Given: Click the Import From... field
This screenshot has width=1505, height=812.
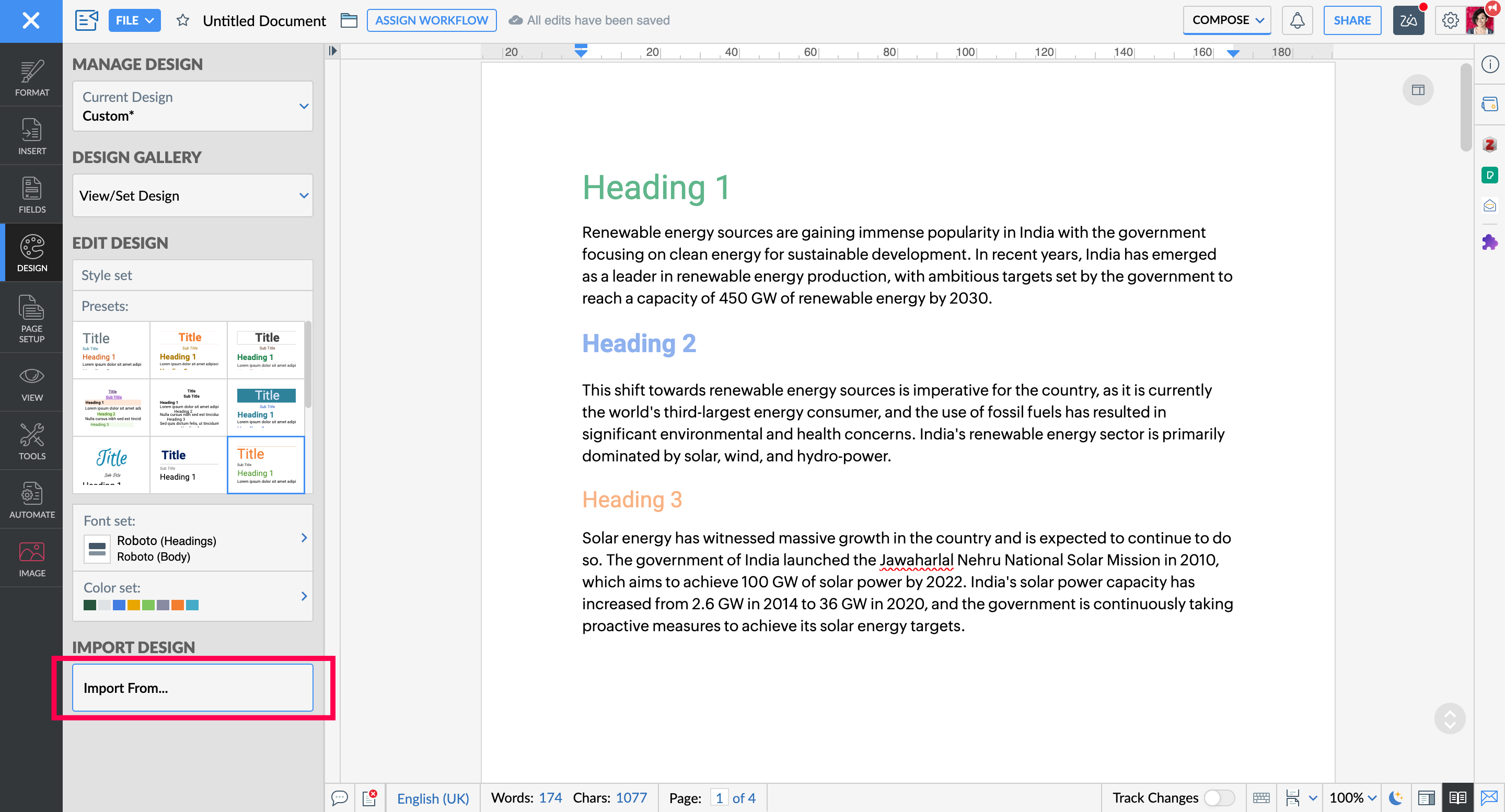Looking at the screenshot, I should tap(192, 688).
